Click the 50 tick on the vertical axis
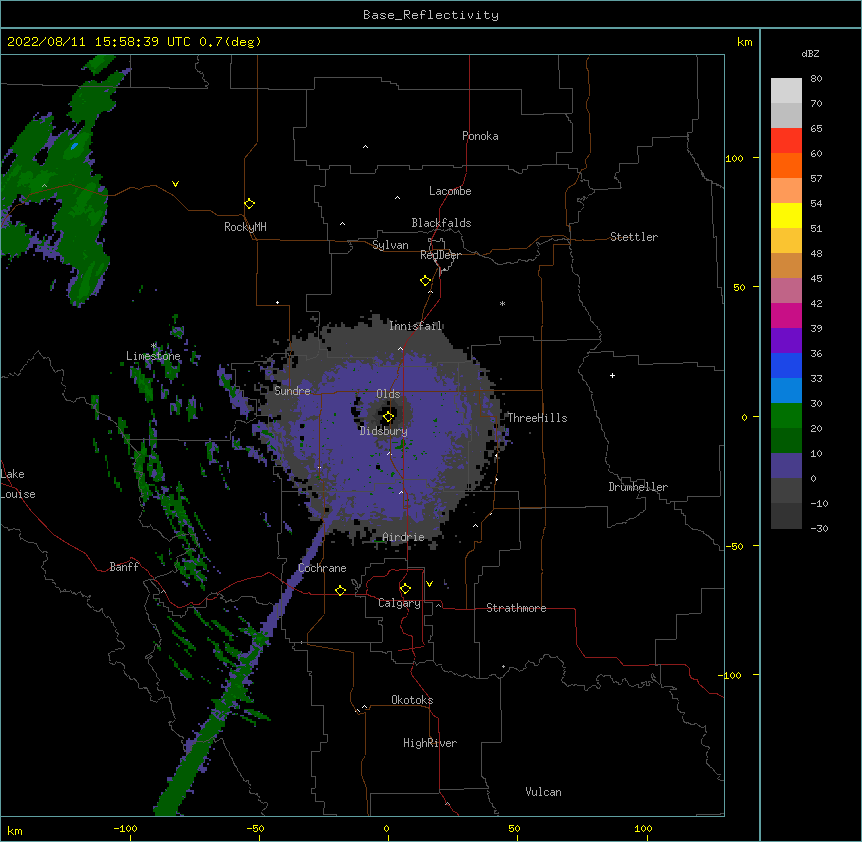 click(739, 287)
